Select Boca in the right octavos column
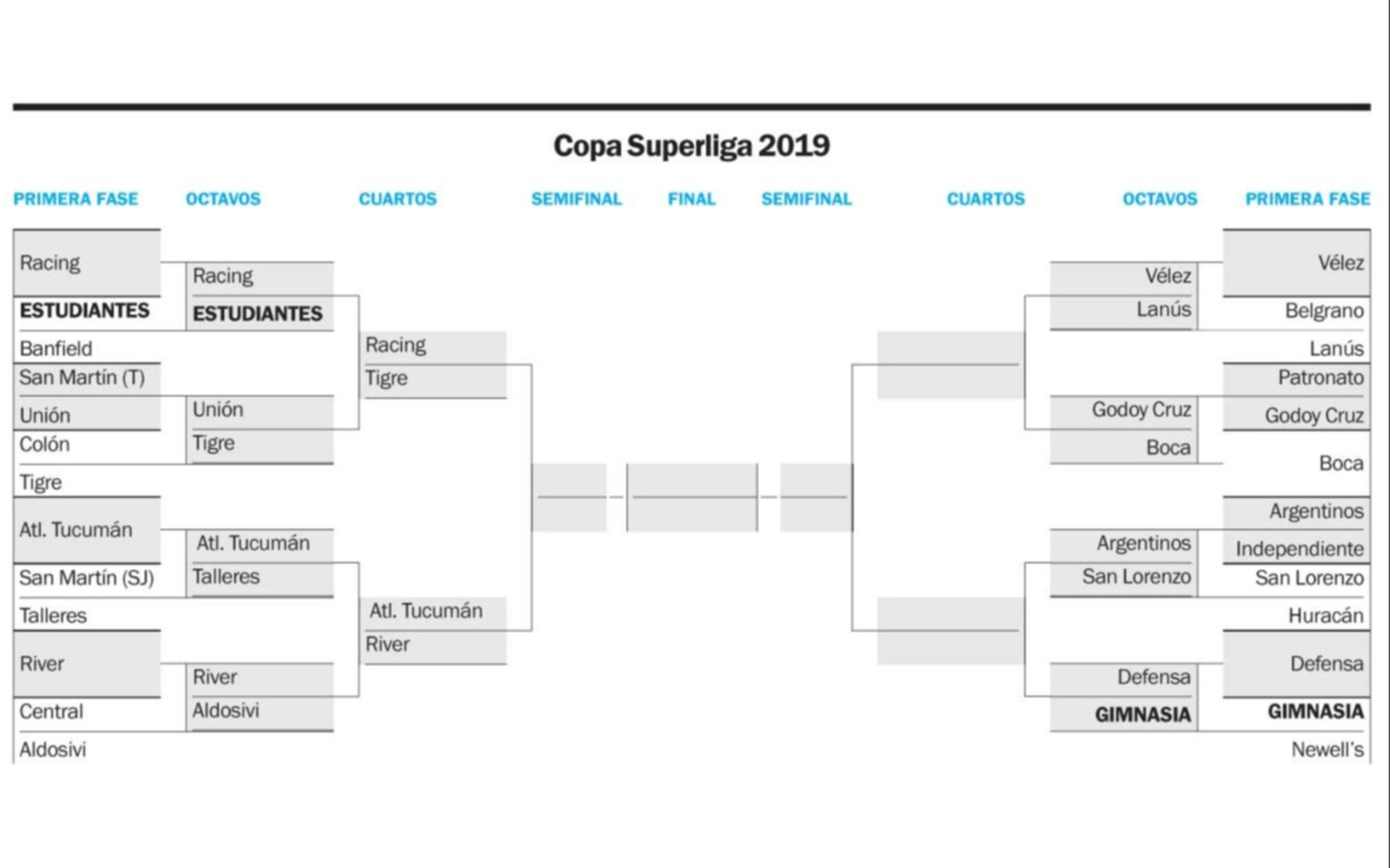 point(1168,448)
